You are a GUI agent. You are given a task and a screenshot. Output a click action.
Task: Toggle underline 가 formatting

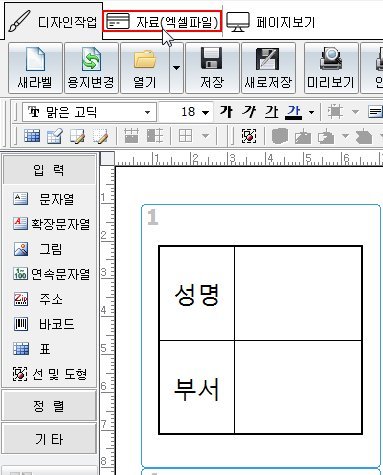271,112
